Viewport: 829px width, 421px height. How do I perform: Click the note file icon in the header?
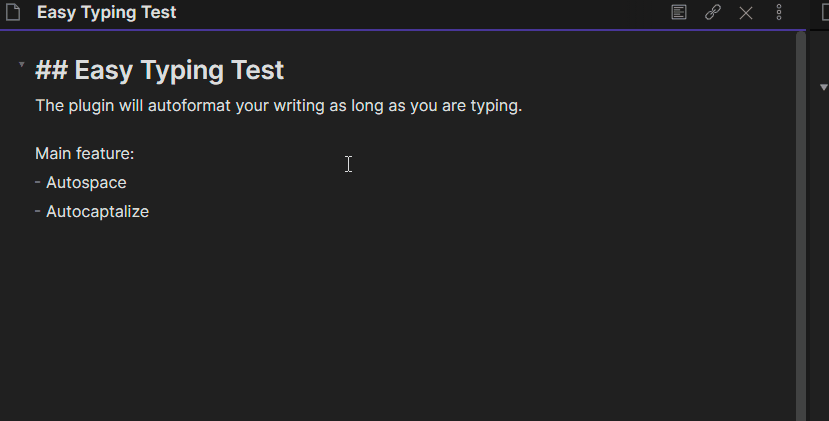(13, 12)
